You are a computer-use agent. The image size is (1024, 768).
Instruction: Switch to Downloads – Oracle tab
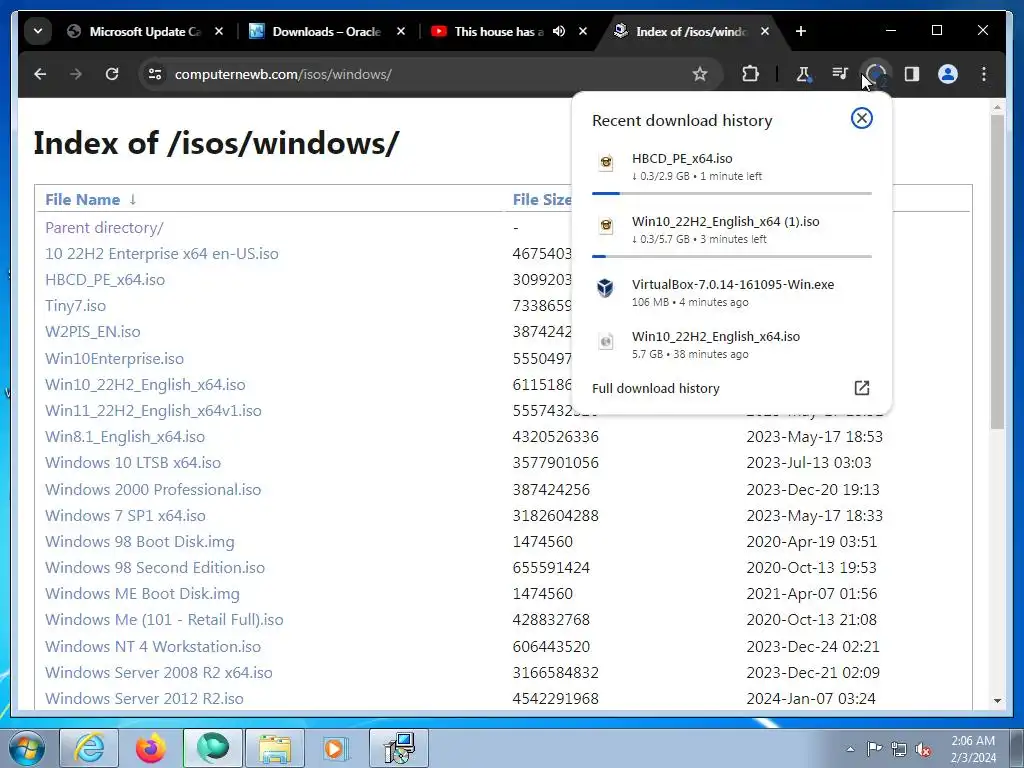(x=326, y=31)
